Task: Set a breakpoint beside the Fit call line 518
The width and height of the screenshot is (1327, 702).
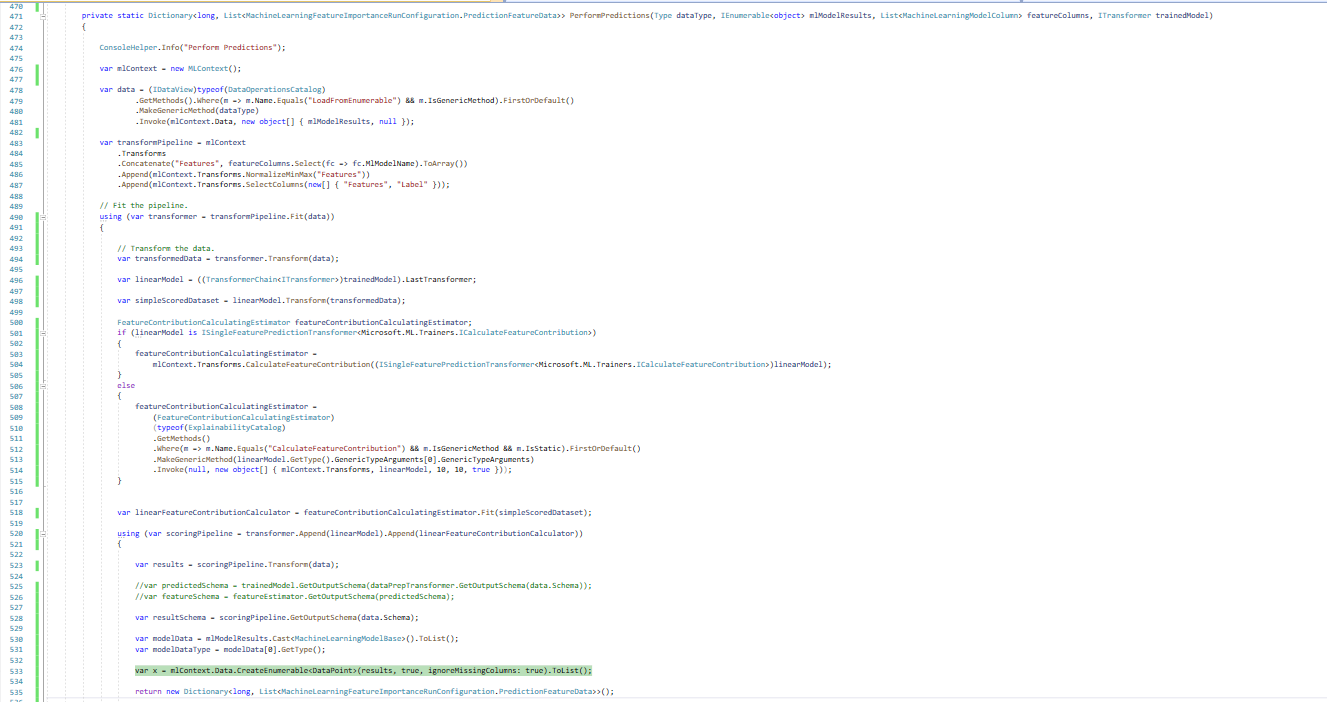Action: (x=7, y=512)
